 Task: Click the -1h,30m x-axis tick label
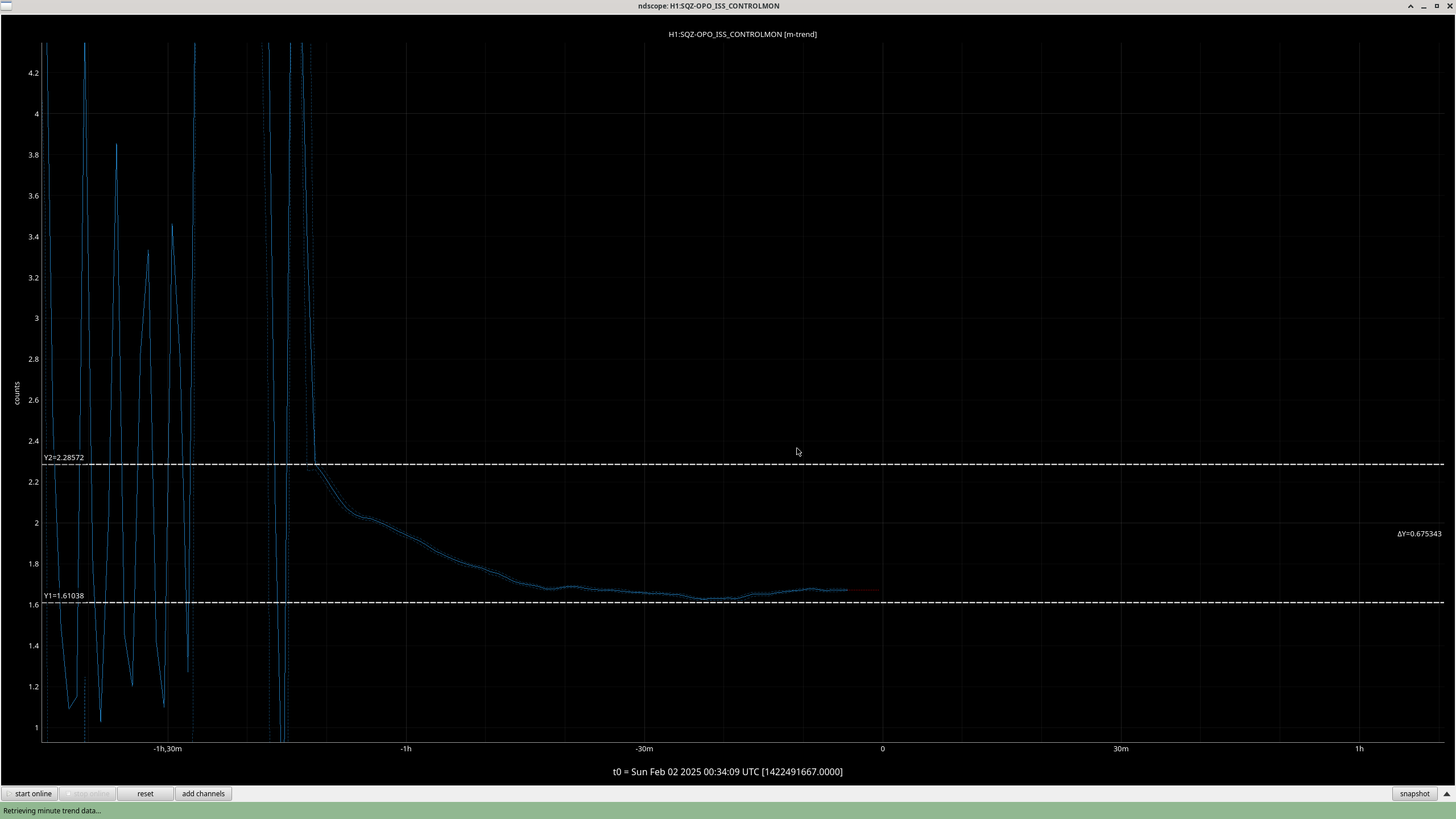(167, 748)
